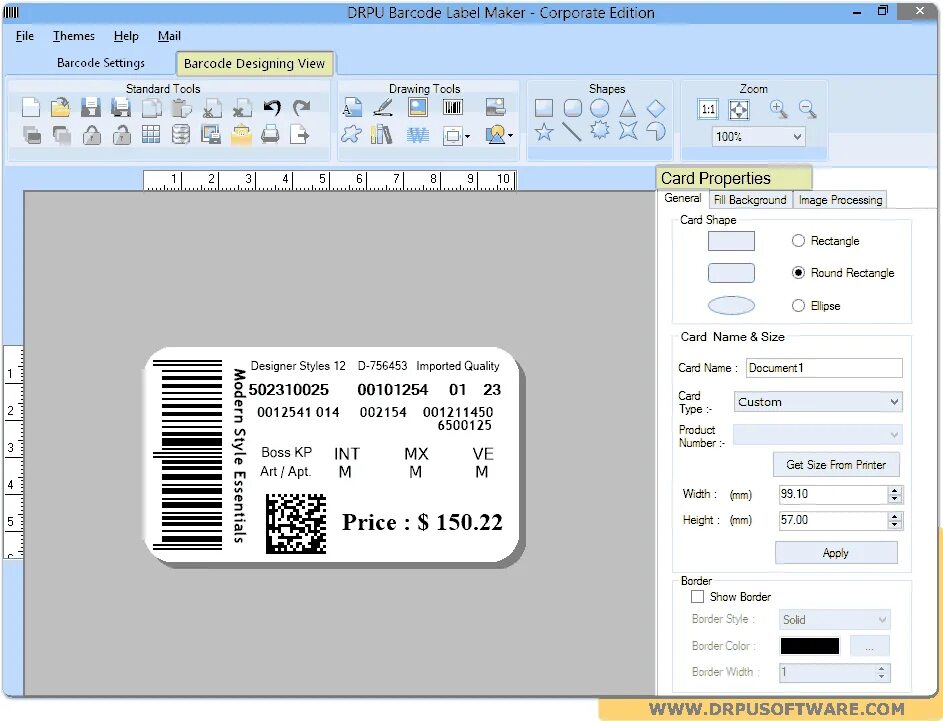The image size is (943, 721).
Task: Open the zoom percentage 100% dropdown
Action: point(797,137)
